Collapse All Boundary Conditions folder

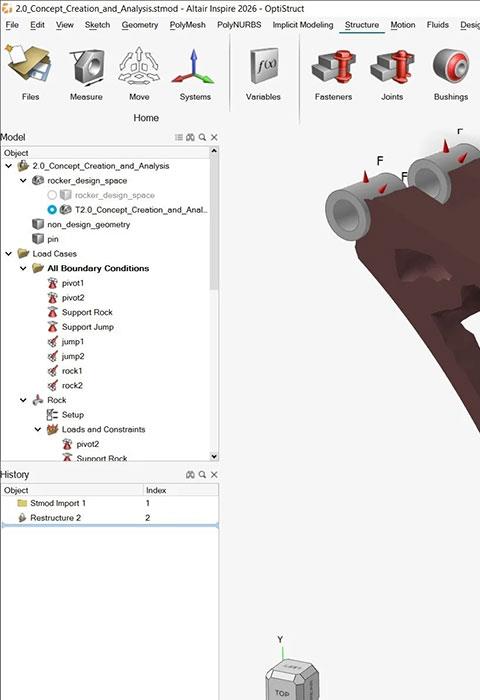(x=23, y=268)
